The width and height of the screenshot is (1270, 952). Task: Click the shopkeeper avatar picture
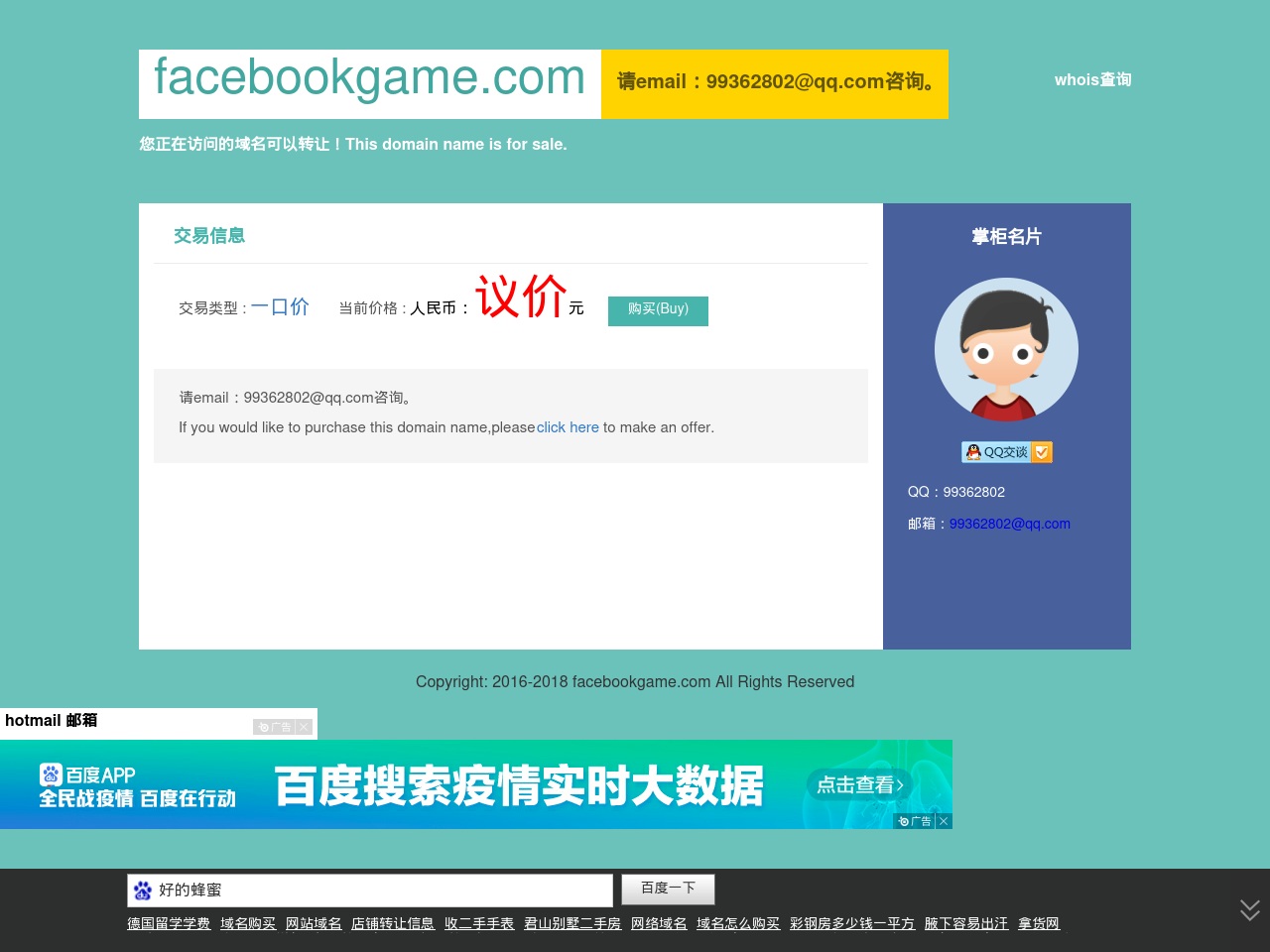(x=1006, y=350)
